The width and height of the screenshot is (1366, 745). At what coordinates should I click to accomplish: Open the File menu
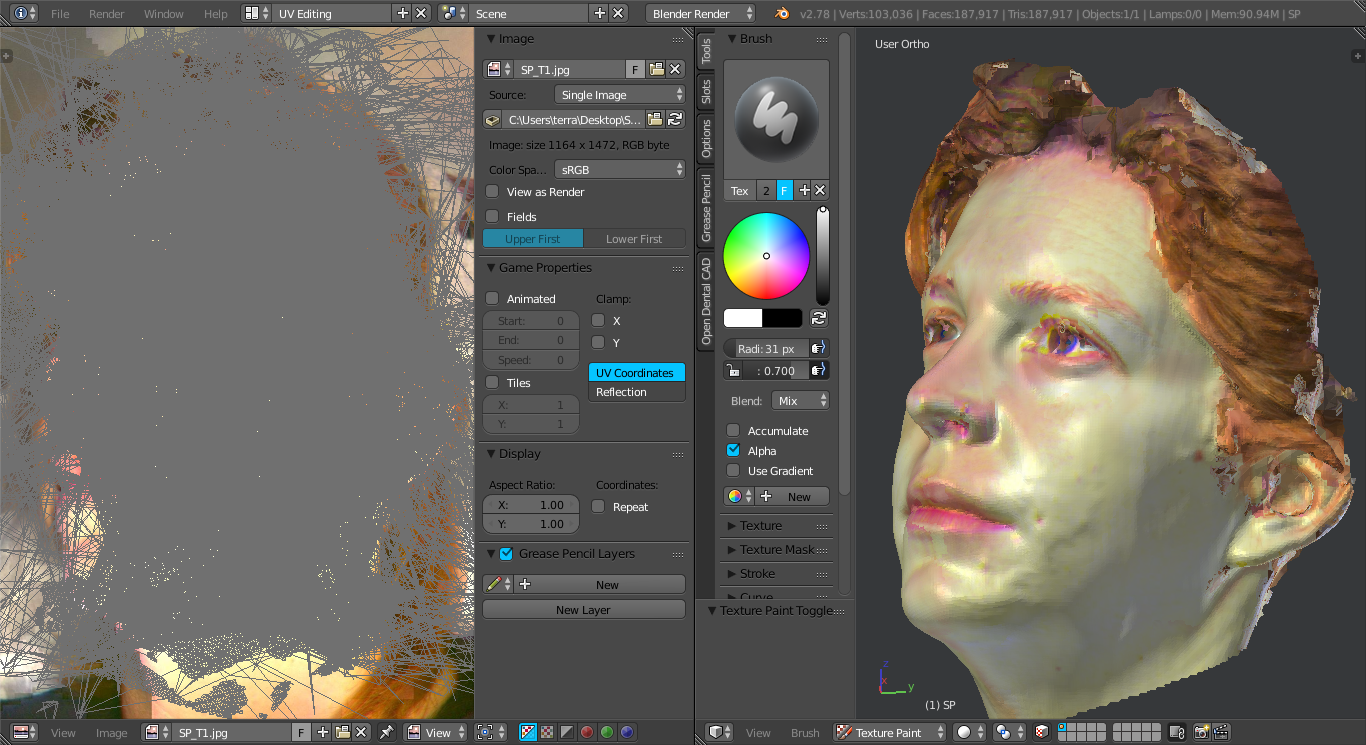pyautogui.click(x=60, y=14)
